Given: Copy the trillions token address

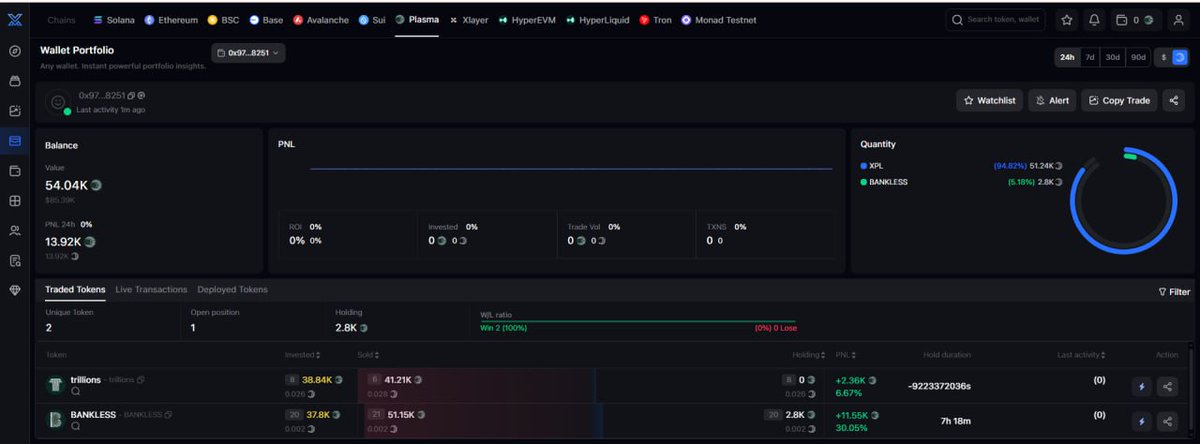Looking at the screenshot, I should (x=141, y=380).
